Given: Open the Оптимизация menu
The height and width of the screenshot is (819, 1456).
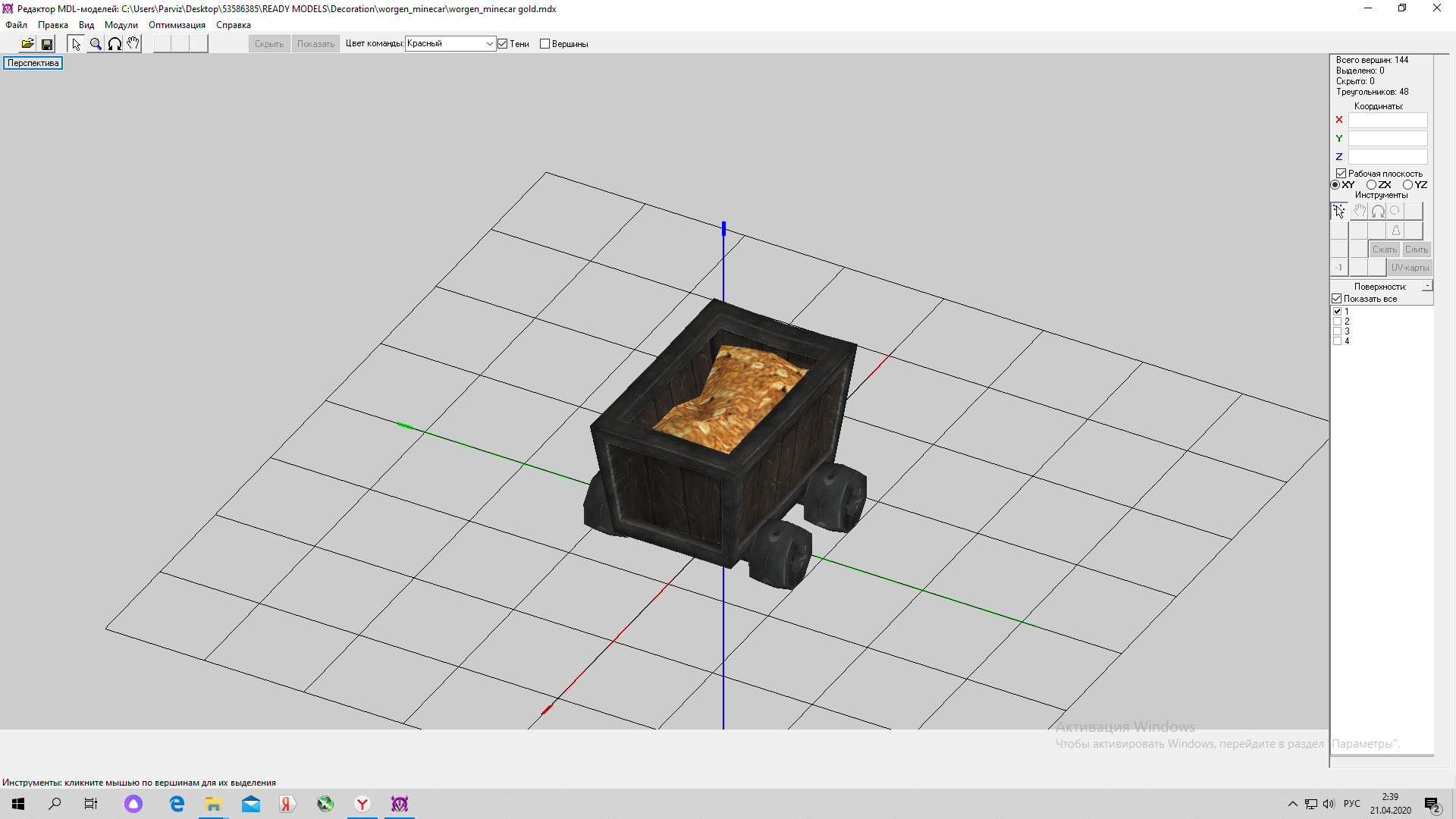Looking at the screenshot, I should [177, 25].
